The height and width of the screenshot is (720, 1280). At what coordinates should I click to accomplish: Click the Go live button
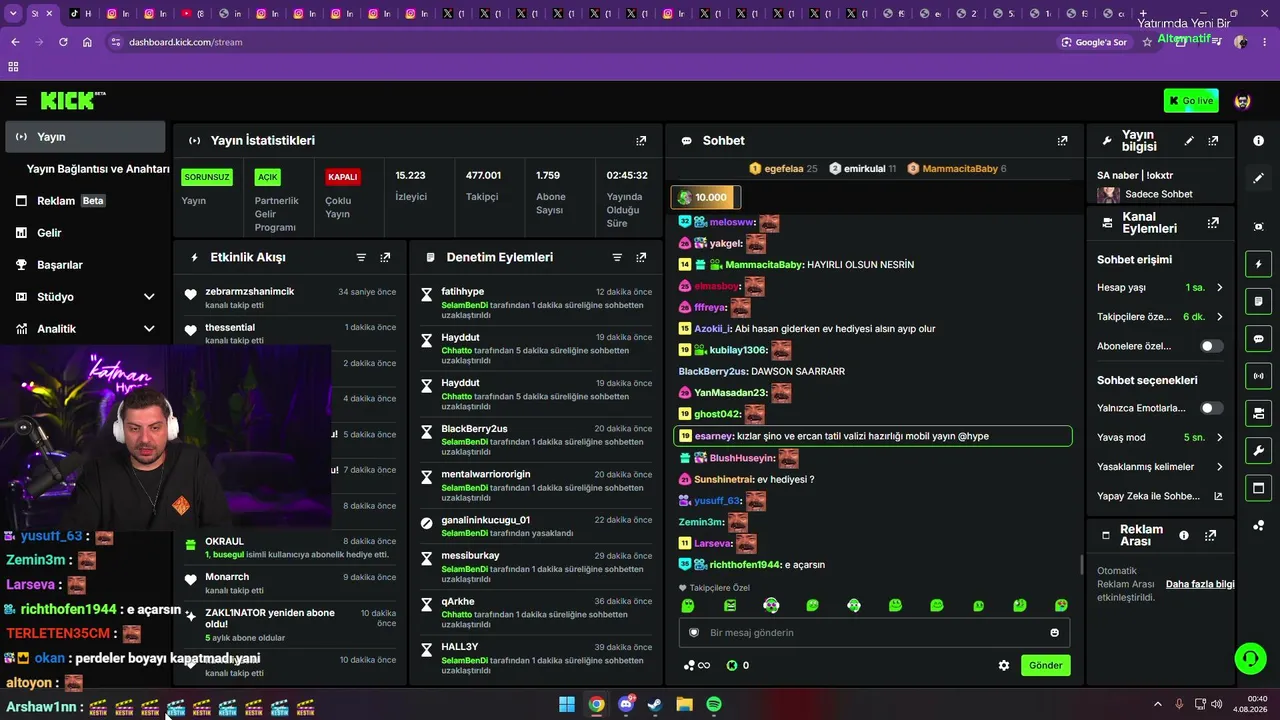1191,101
